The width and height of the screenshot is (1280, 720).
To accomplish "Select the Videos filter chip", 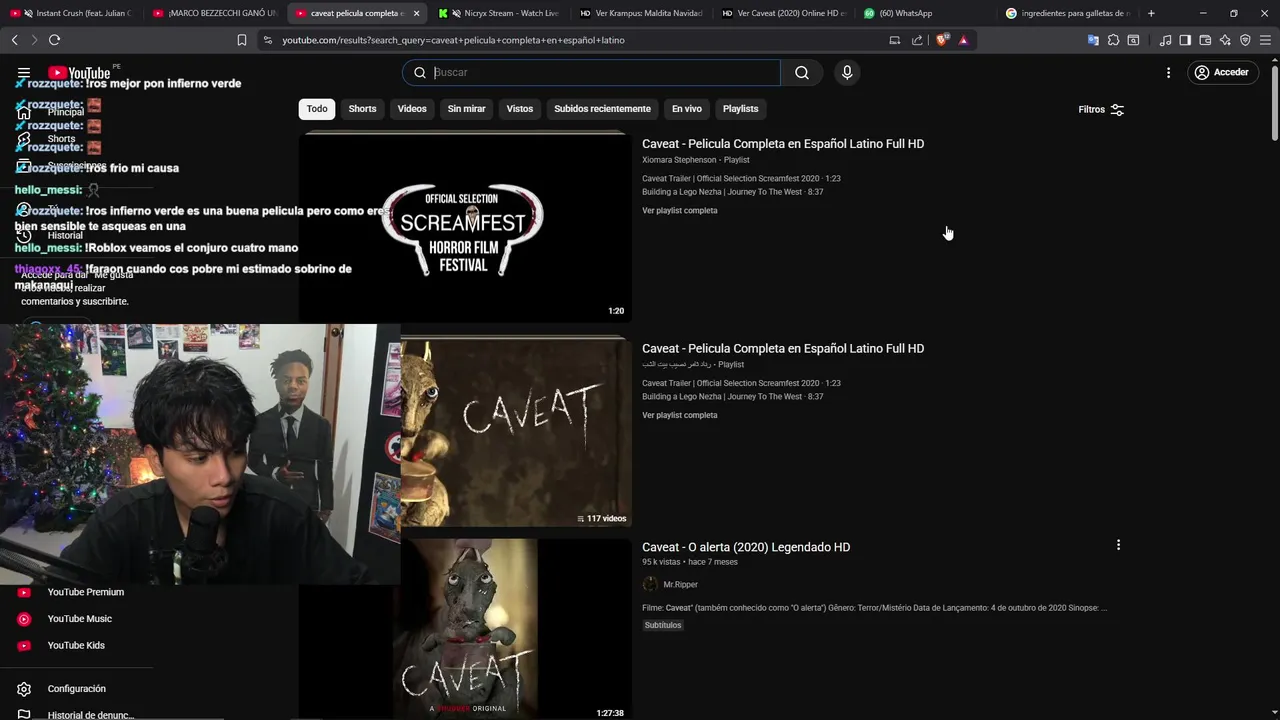I will tap(412, 109).
